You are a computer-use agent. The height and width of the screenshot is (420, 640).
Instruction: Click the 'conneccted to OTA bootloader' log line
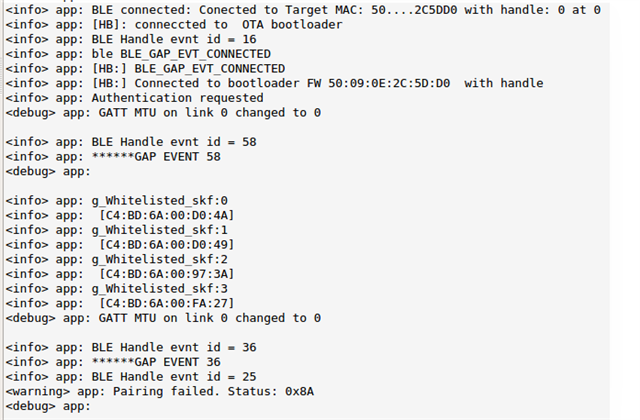coord(174,24)
